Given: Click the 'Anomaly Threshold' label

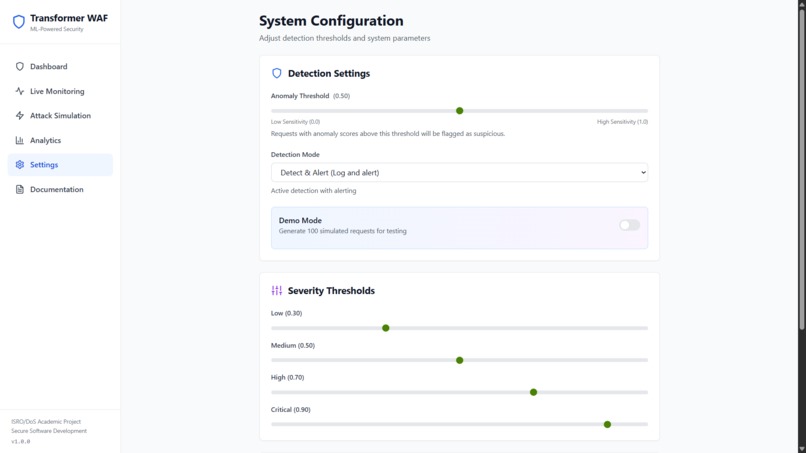Looking at the screenshot, I should coord(300,96).
